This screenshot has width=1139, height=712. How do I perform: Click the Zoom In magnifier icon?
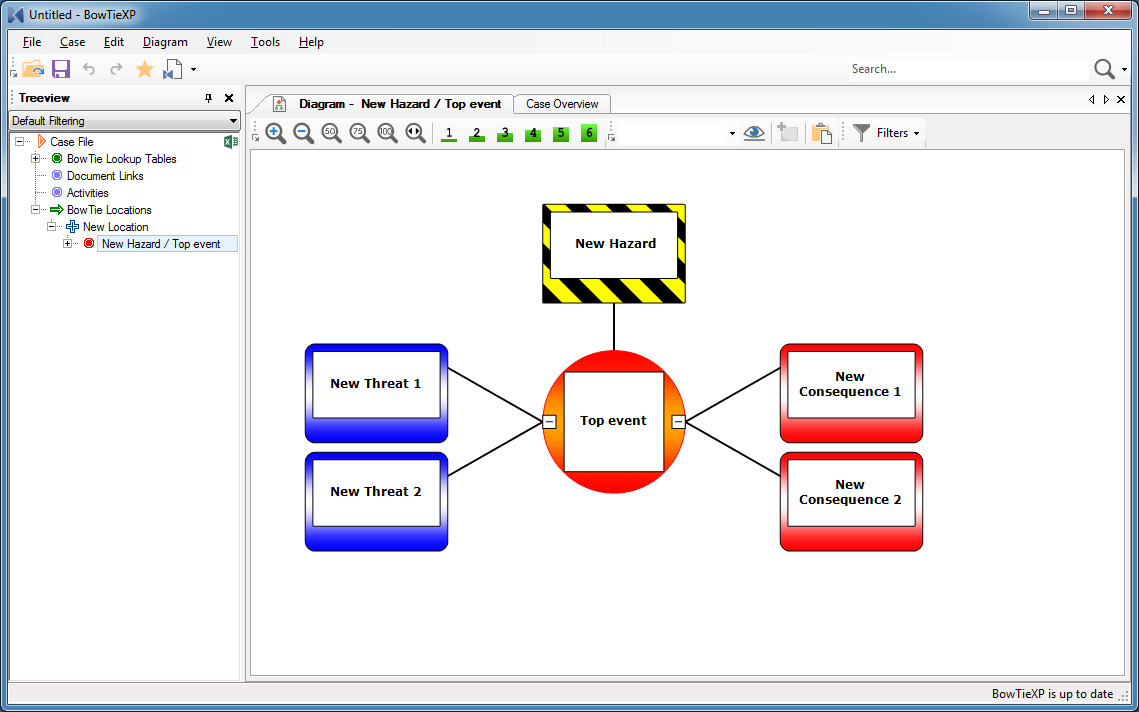276,133
